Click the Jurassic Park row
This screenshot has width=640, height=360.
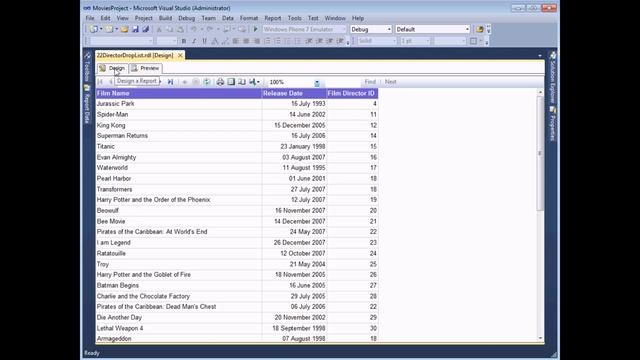[x=237, y=104]
